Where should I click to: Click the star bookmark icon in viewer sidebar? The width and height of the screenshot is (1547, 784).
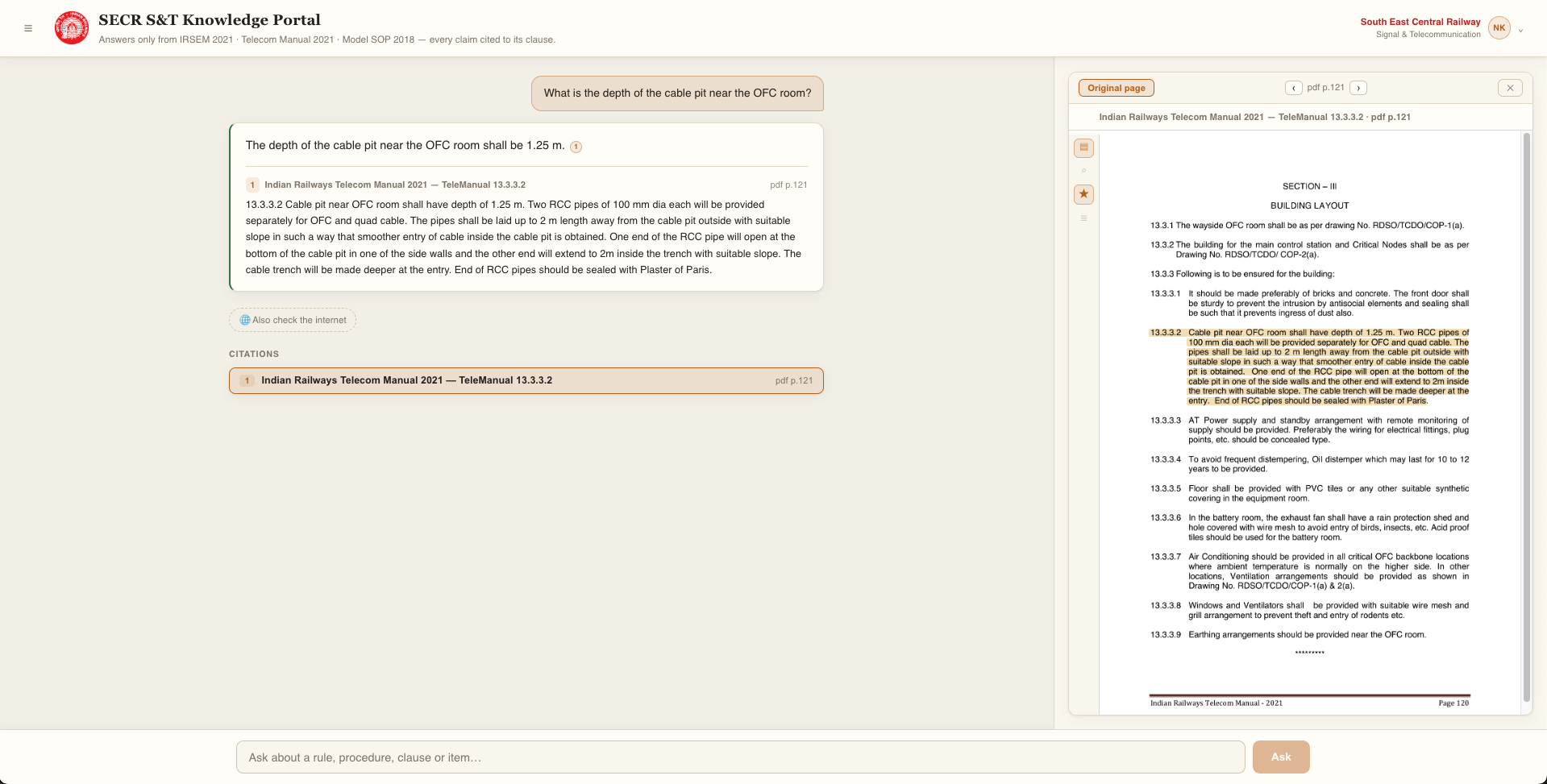click(x=1083, y=194)
